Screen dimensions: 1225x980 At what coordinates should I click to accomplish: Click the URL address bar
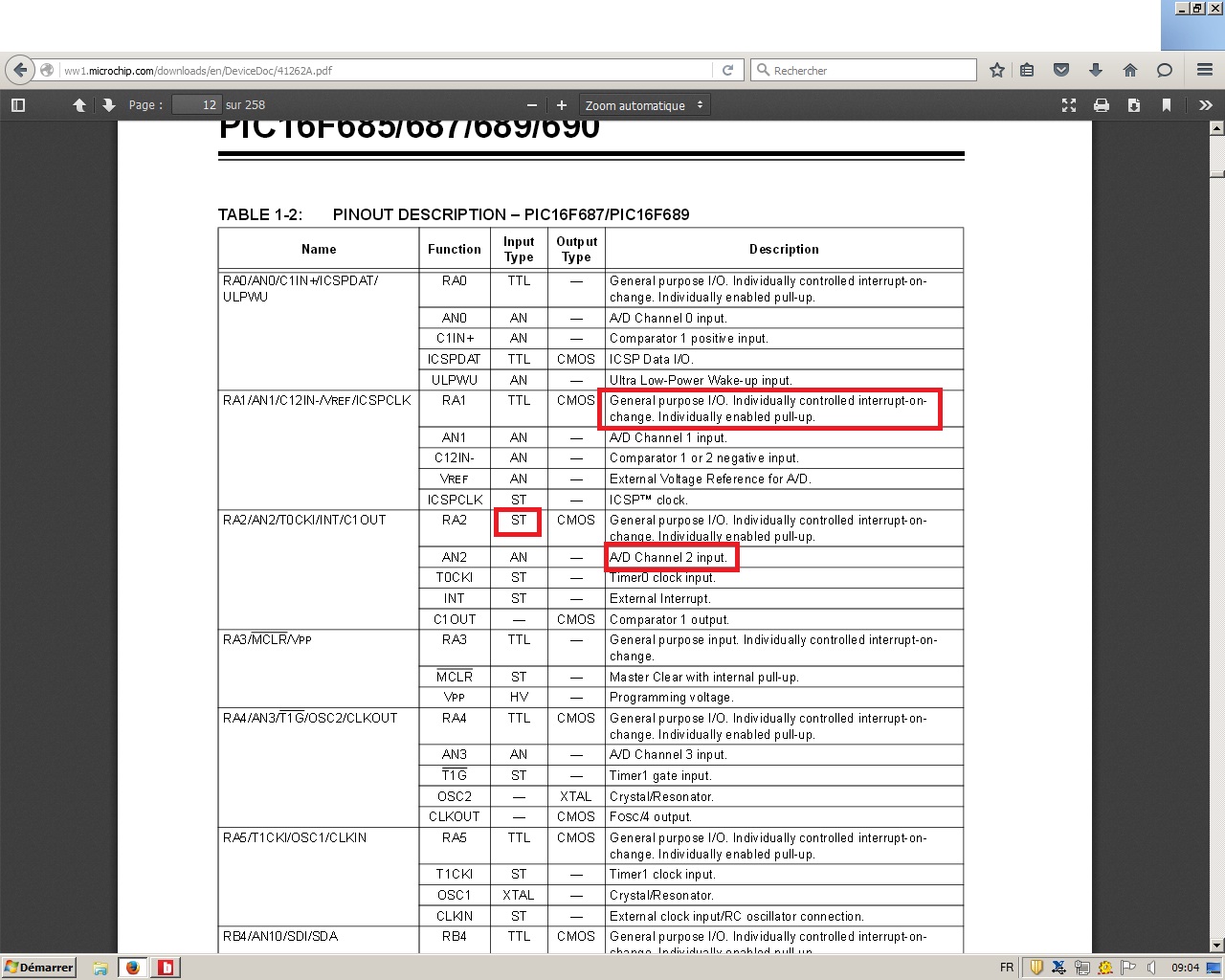[x=386, y=70]
